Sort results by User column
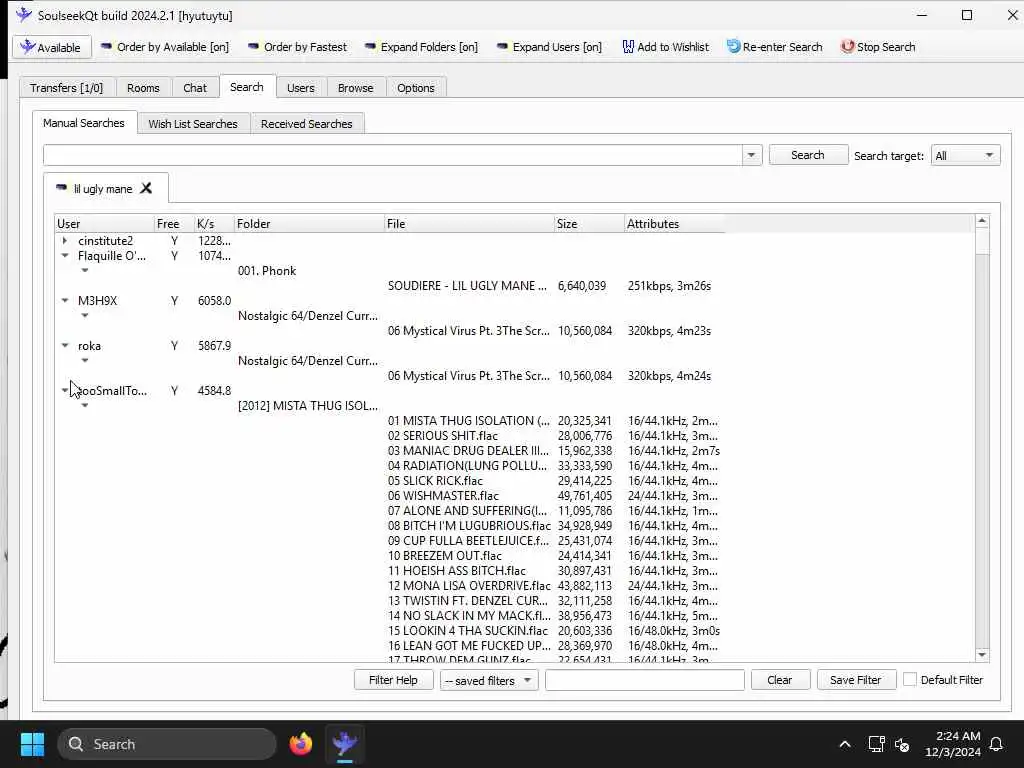This screenshot has width=1024, height=768. pyautogui.click(x=104, y=223)
